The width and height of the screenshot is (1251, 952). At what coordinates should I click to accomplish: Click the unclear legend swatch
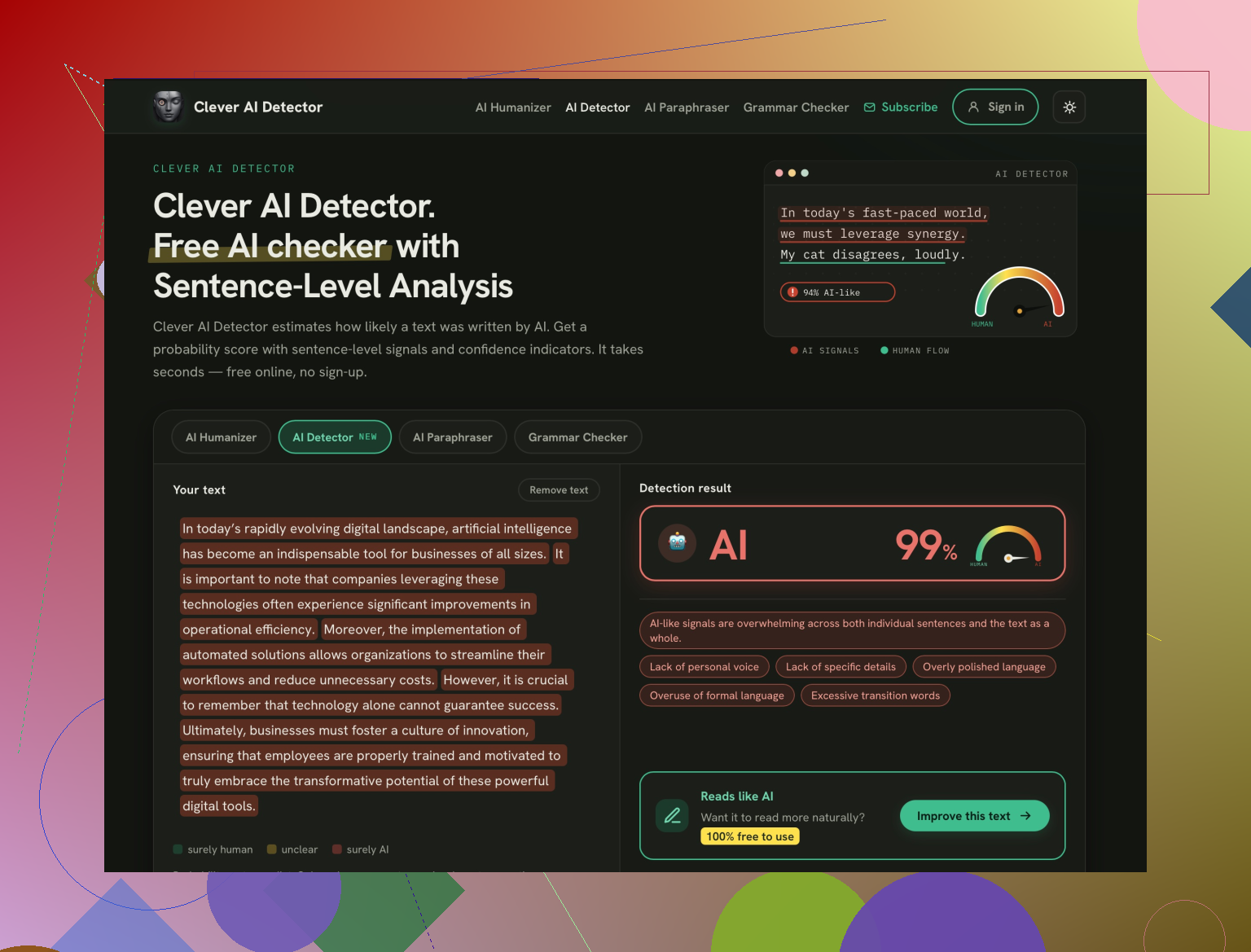pos(272,849)
